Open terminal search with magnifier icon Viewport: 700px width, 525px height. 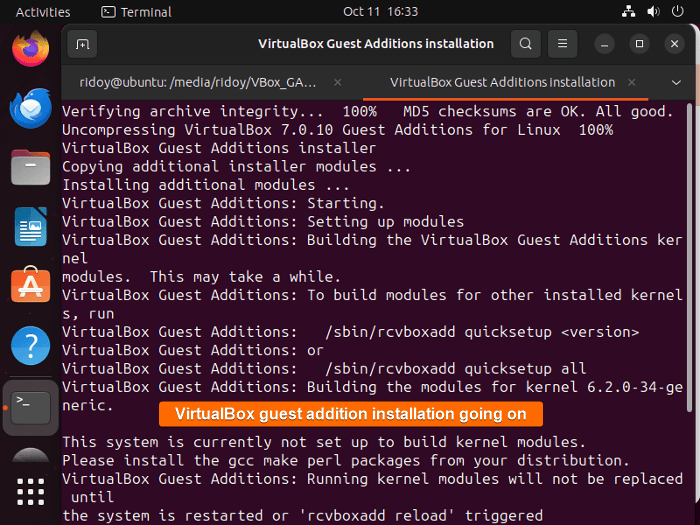click(525, 44)
